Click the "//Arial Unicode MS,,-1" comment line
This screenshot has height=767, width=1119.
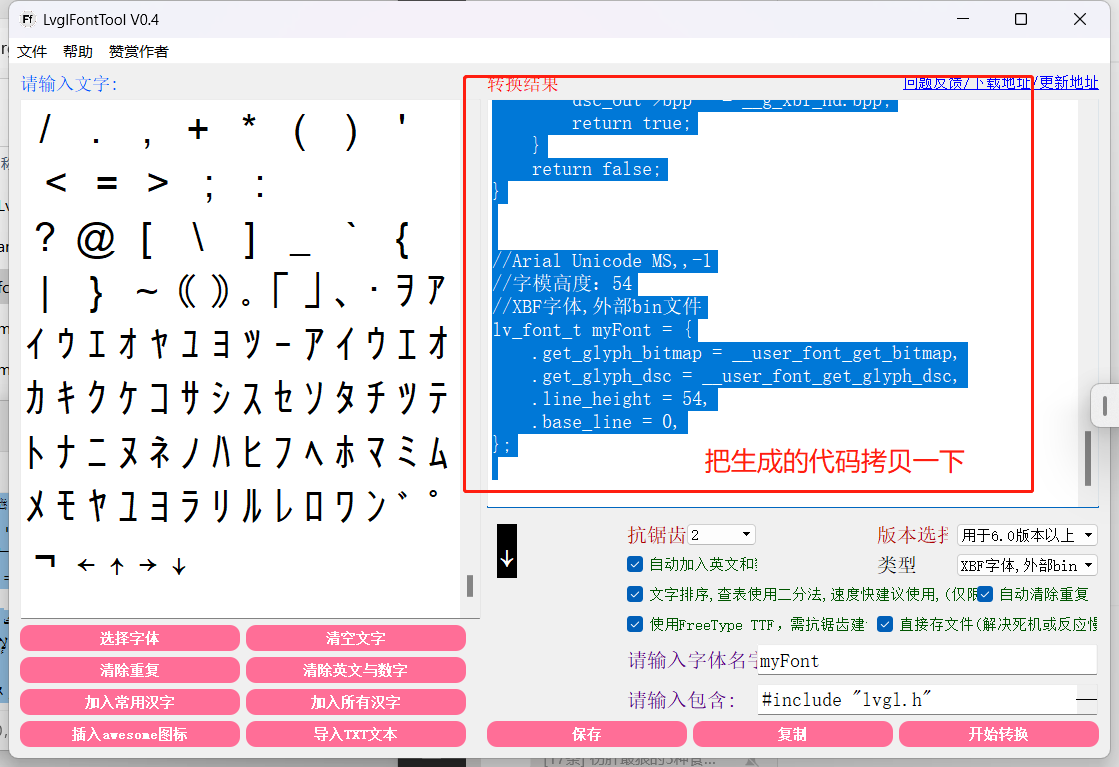(x=602, y=261)
